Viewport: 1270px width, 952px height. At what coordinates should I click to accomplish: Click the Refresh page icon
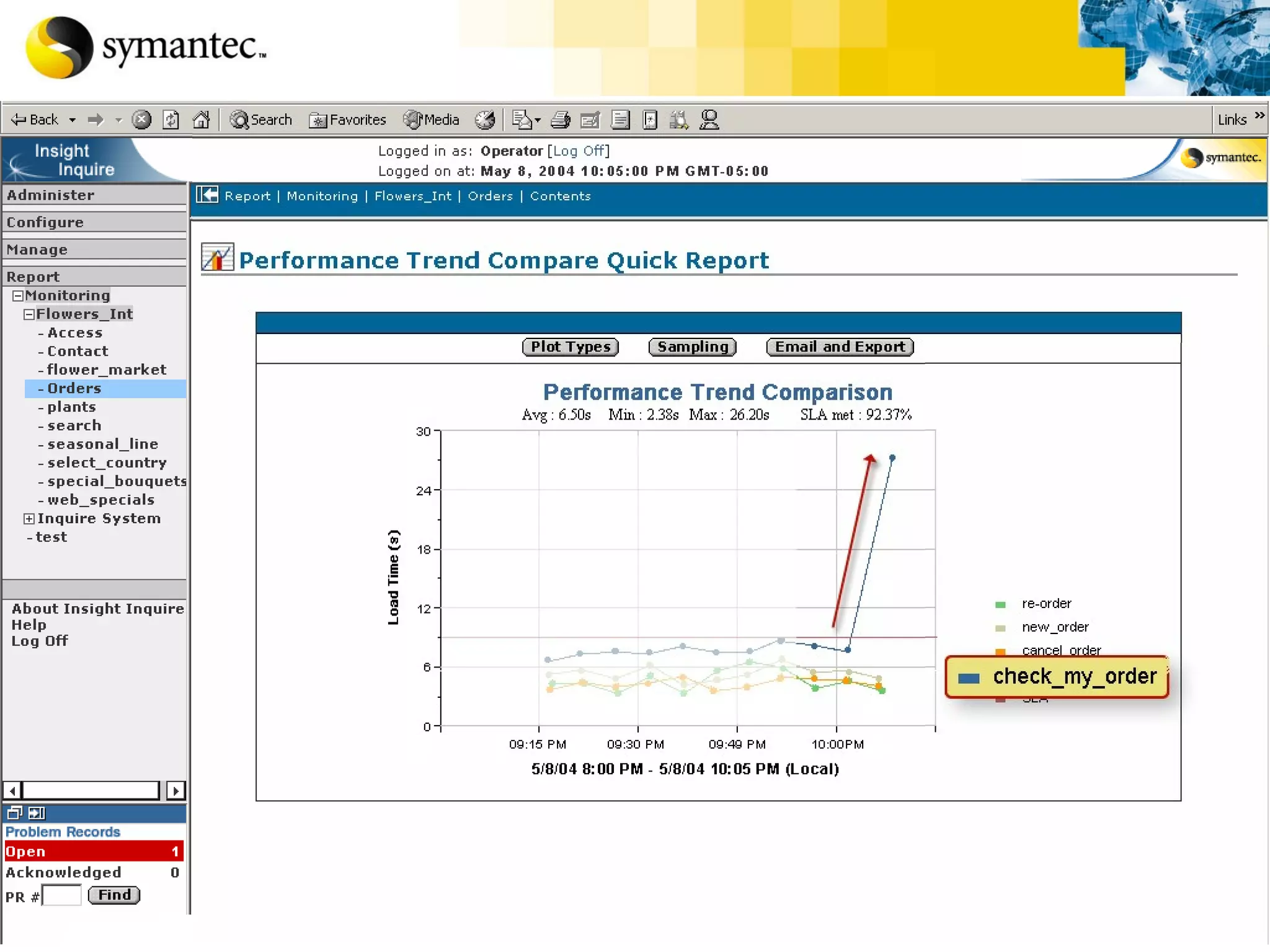tap(171, 120)
